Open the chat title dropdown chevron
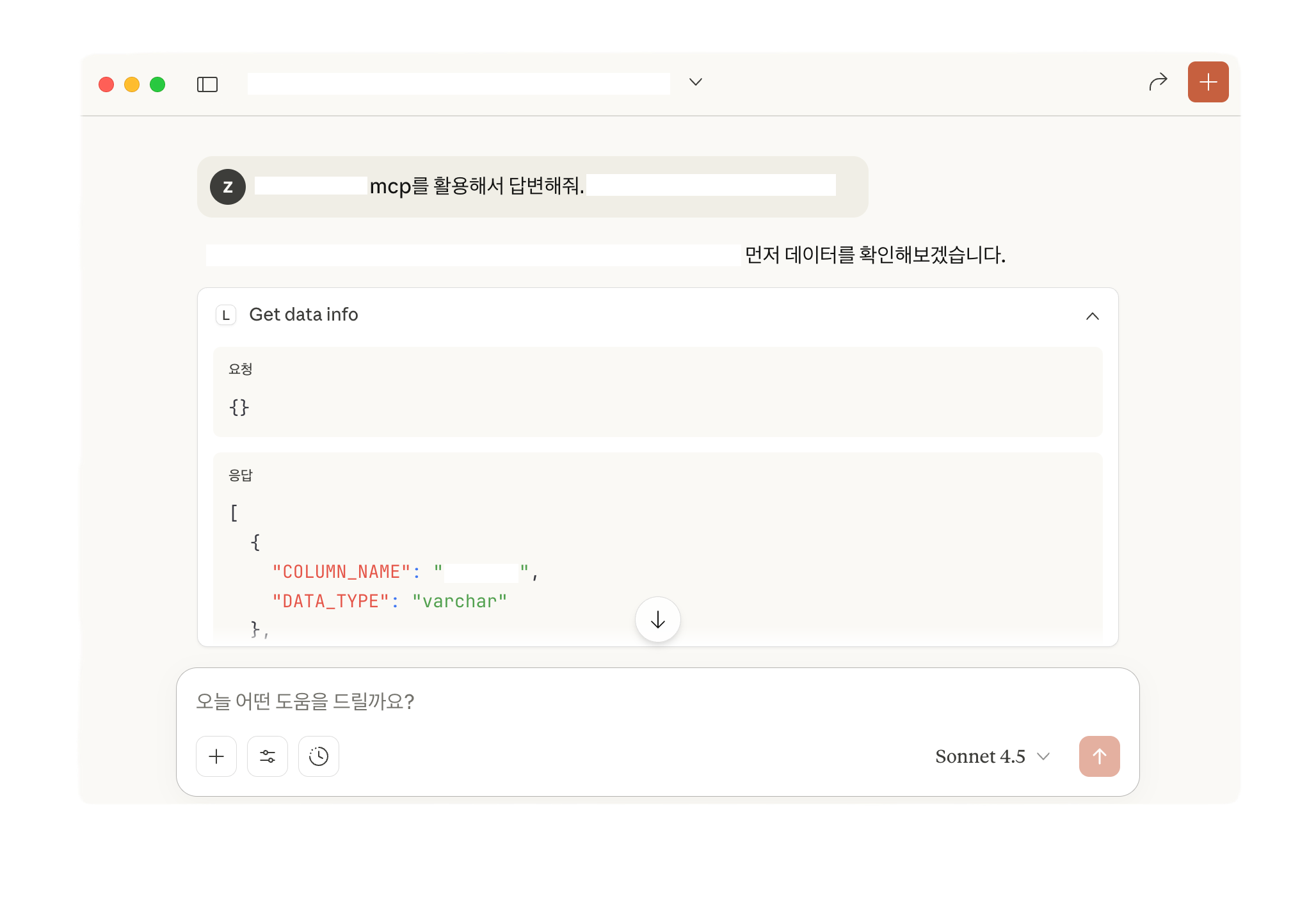Image resolution: width=1316 pixels, height=901 pixels. 696,82
